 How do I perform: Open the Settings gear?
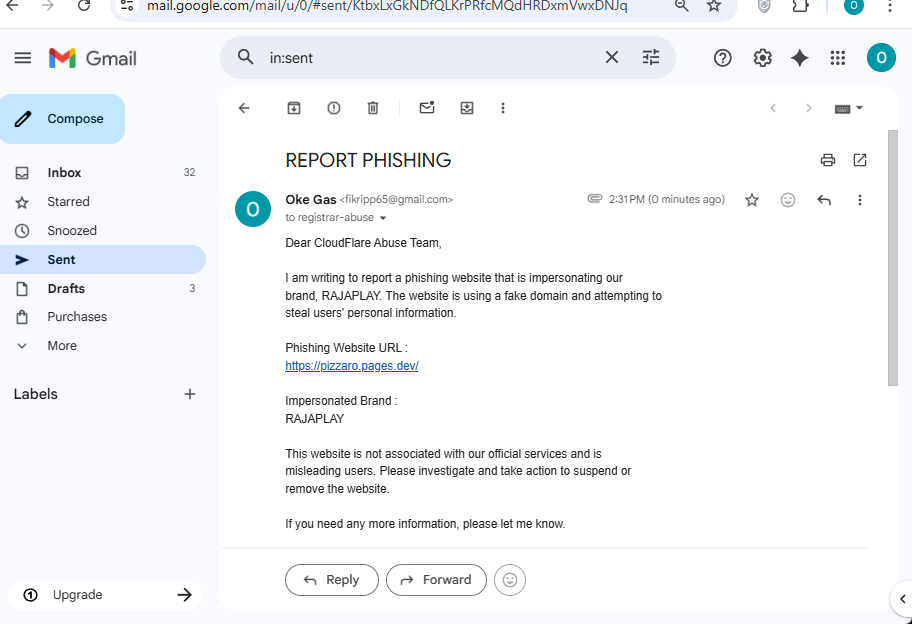point(763,58)
